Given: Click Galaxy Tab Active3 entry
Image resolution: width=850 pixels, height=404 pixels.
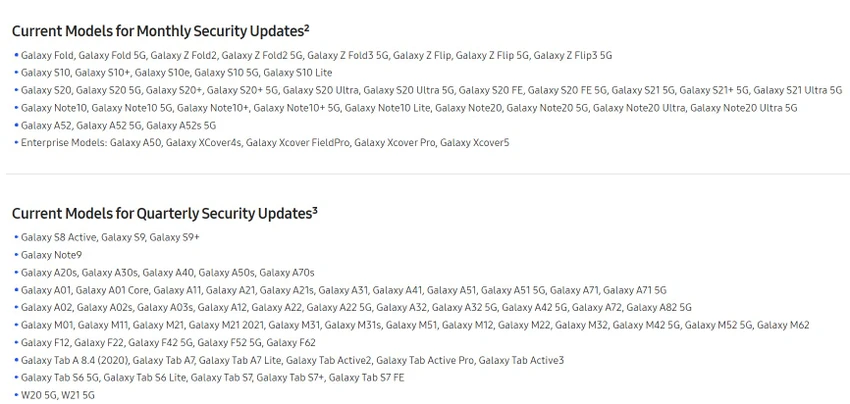Looking at the screenshot, I should pos(521,360).
